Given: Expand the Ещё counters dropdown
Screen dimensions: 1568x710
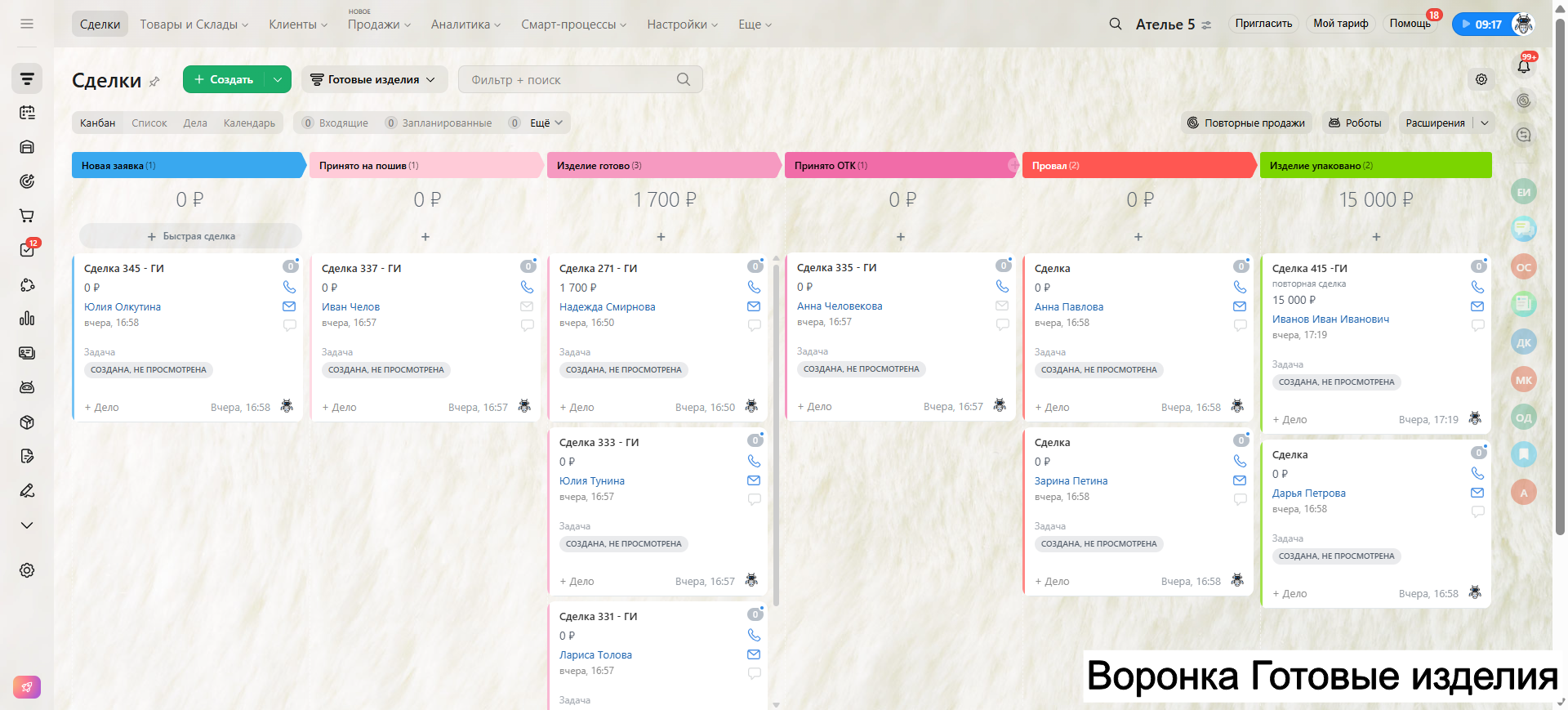Looking at the screenshot, I should tap(546, 123).
